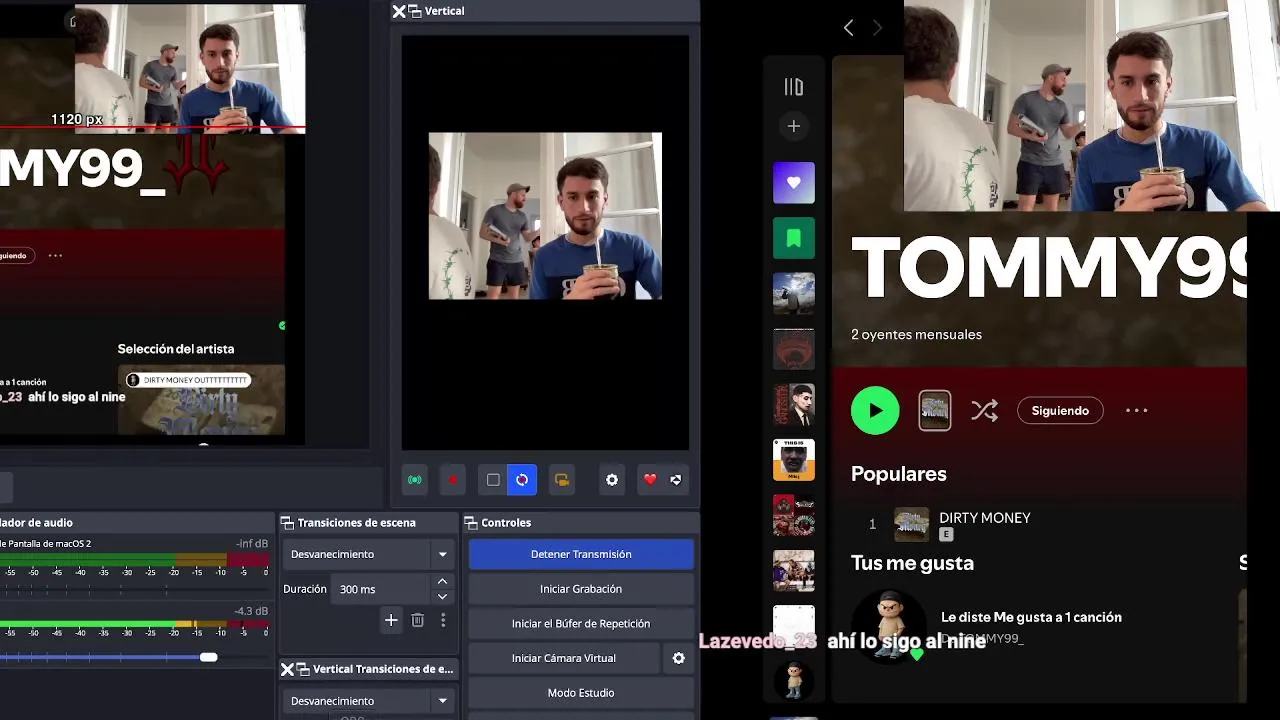
Task: Close the Vertical Transiciones de escena dock
Action: coord(287,669)
